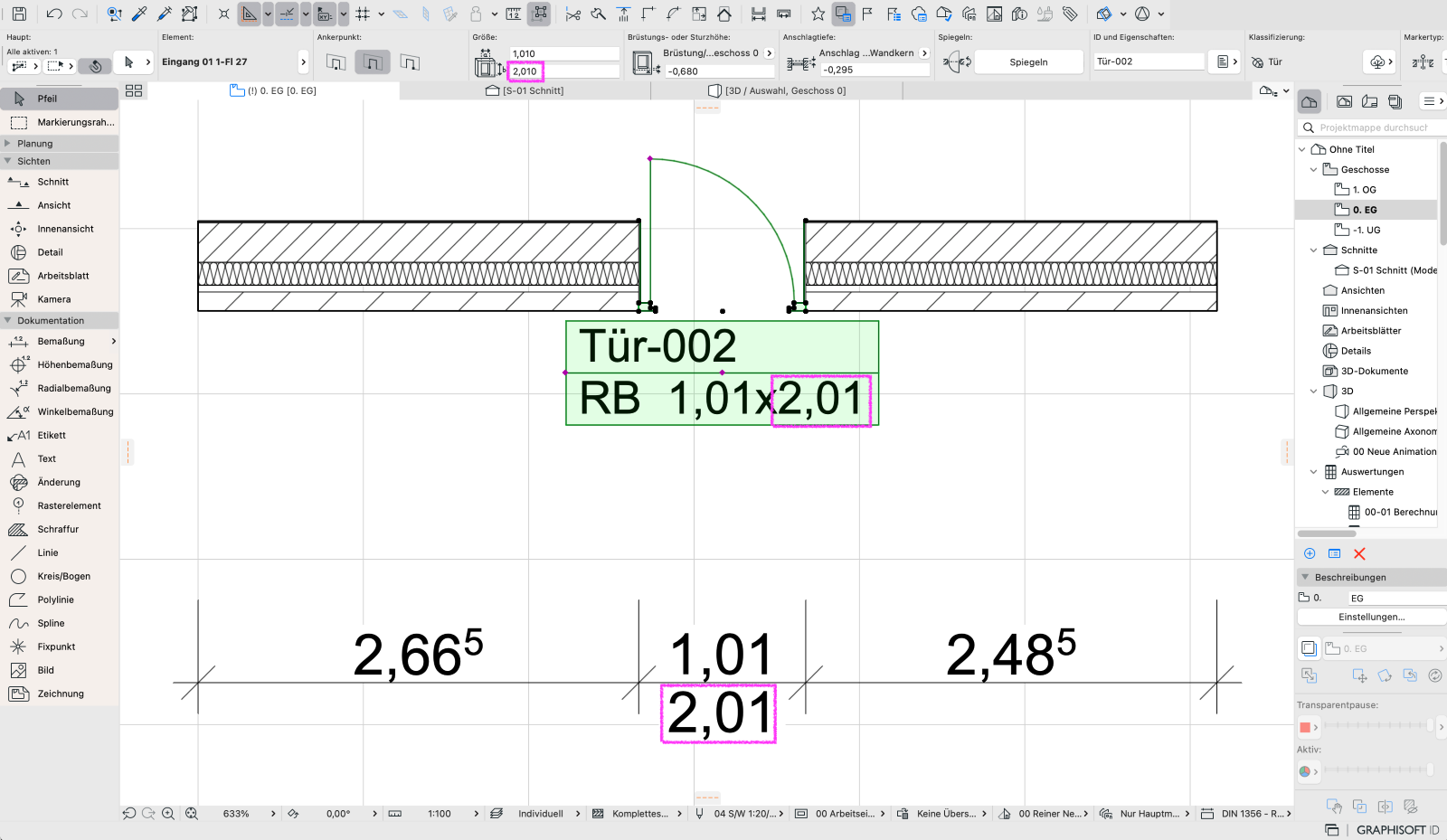Select the Ansicht tool
The image size is (1447, 840).
click(60, 205)
